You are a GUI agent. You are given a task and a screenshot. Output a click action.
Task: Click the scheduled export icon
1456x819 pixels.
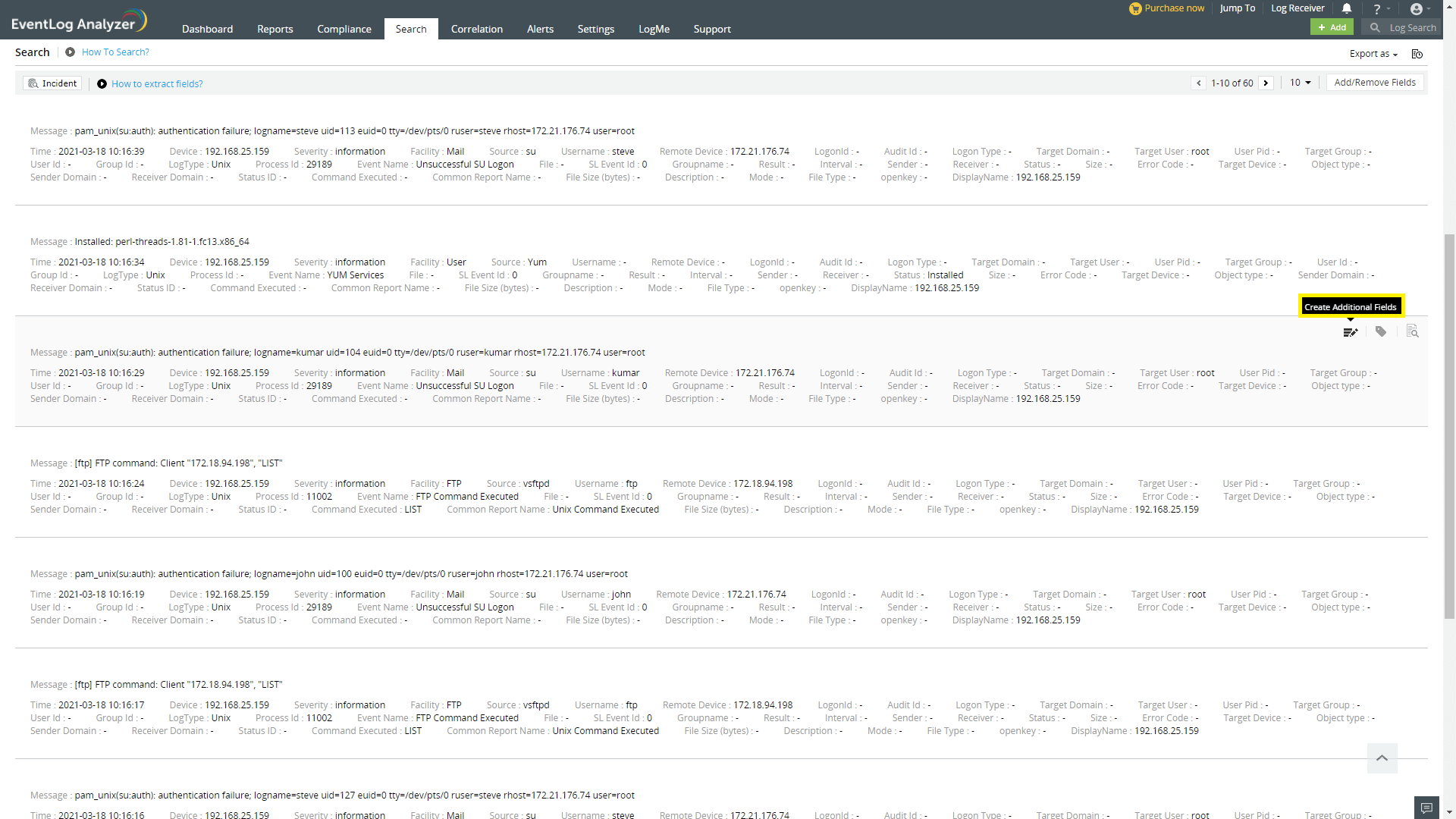point(1417,54)
